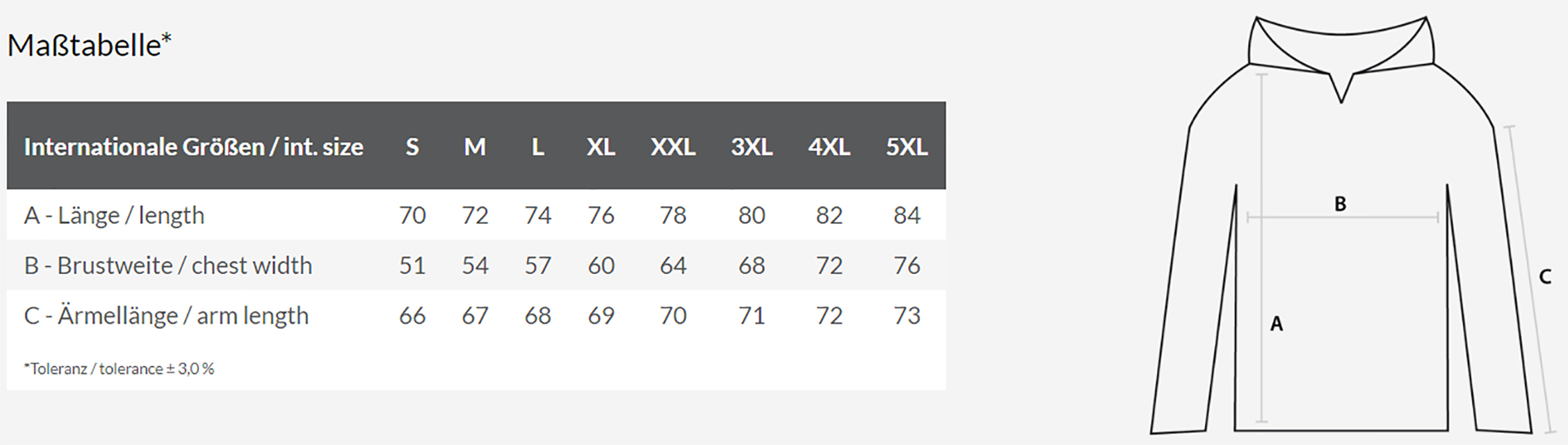The height and width of the screenshot is (445, 1568).
Task: Click the C - Ärmellänge / arm length label
Action: tap(166, 315)
